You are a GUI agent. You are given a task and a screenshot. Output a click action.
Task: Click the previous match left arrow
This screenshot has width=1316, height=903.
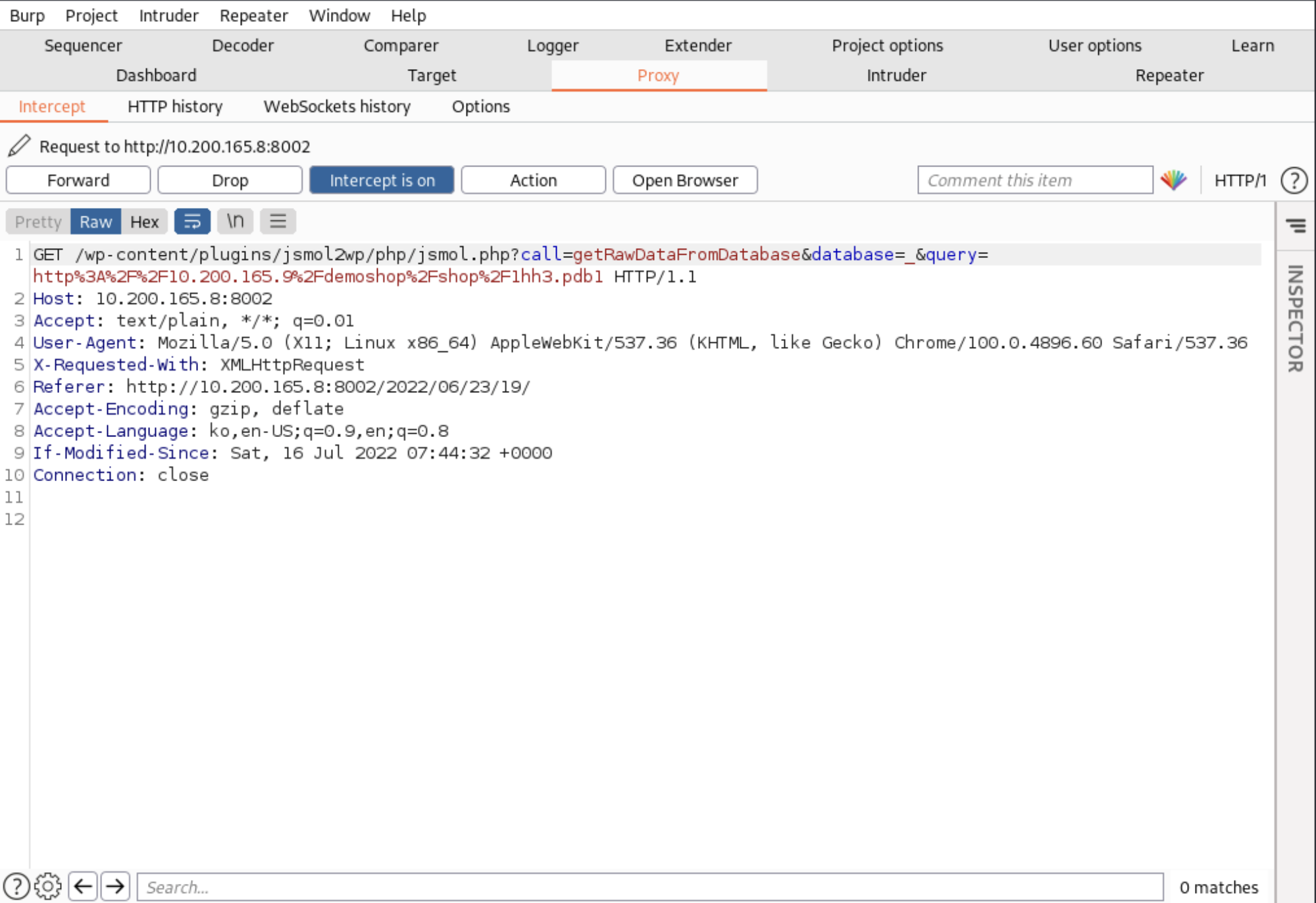(x=83, y=887)
